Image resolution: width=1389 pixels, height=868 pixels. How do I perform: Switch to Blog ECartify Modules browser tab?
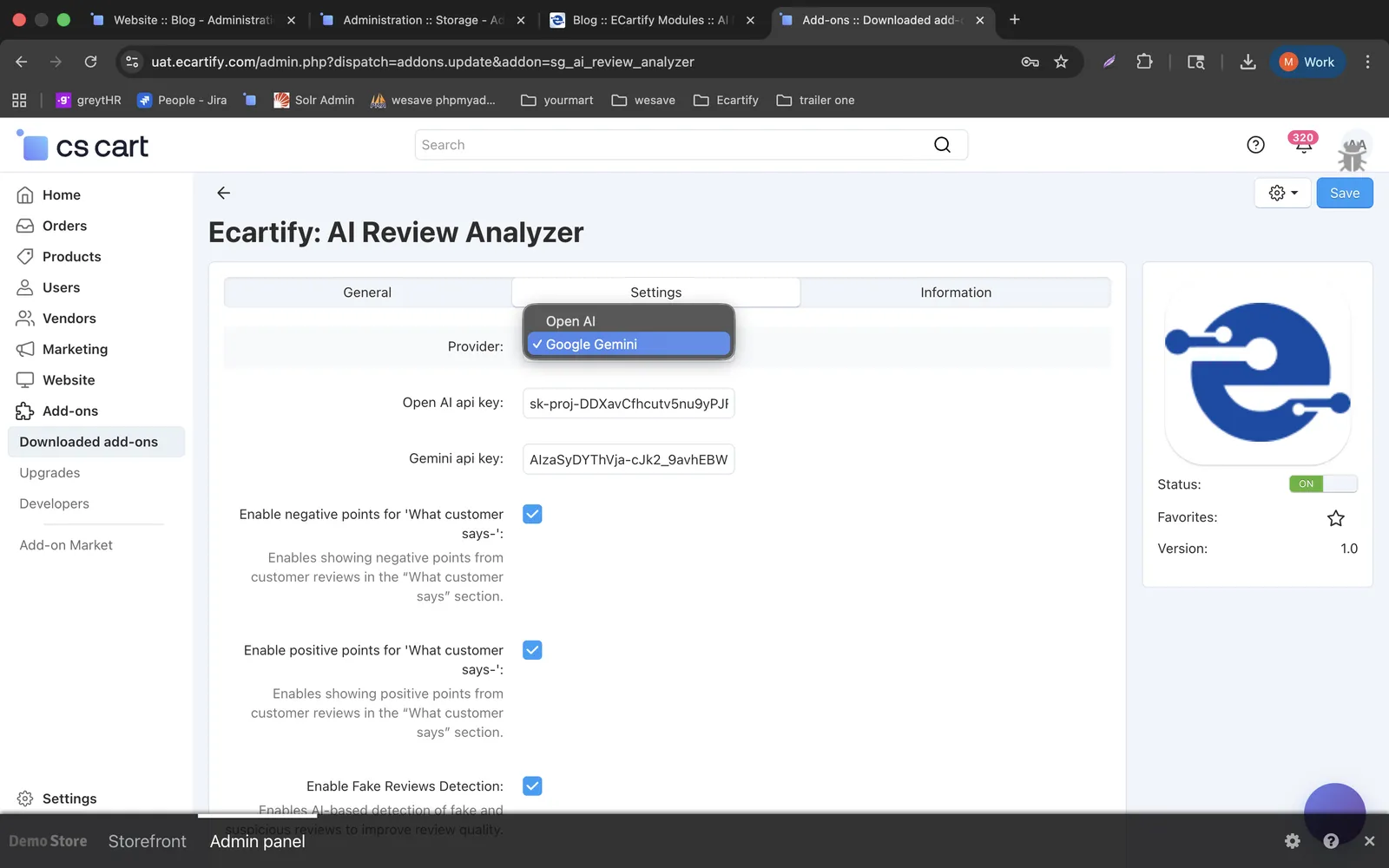tap(651, 20)
